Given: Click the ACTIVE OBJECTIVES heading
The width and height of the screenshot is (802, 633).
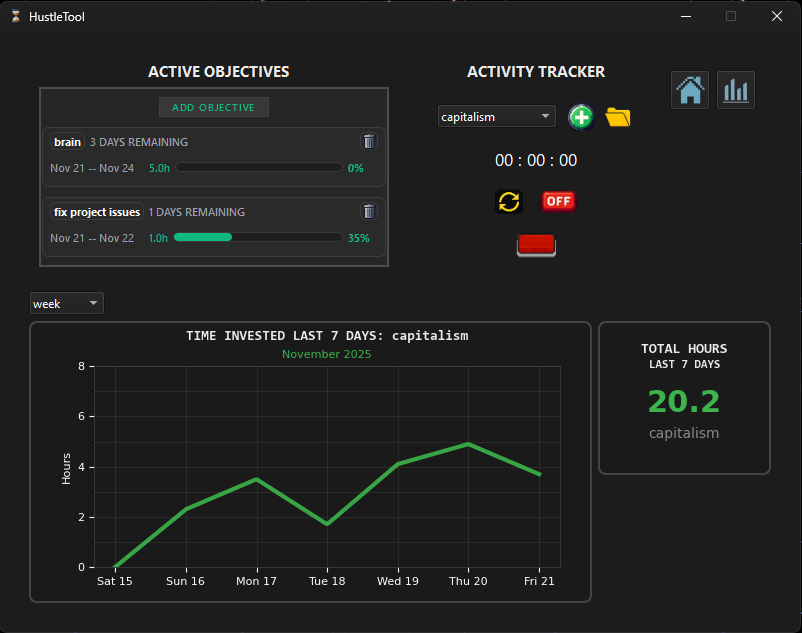Looking at the screenshot, I should coord(219,72).
